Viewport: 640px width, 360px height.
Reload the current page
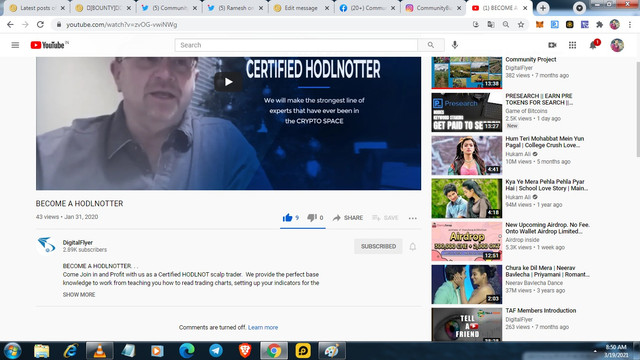pyautogui.click(x=40, y=24)
